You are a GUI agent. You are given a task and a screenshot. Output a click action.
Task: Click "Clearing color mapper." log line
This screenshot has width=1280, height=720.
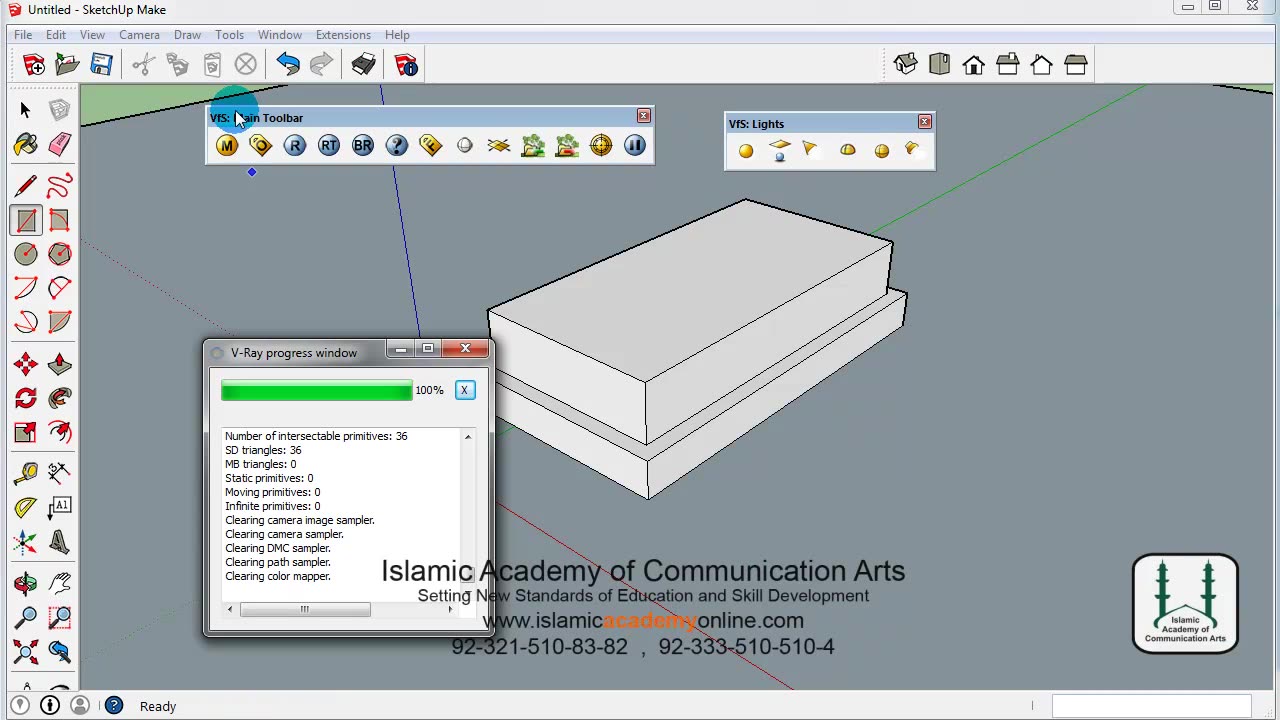pos(278,577)
